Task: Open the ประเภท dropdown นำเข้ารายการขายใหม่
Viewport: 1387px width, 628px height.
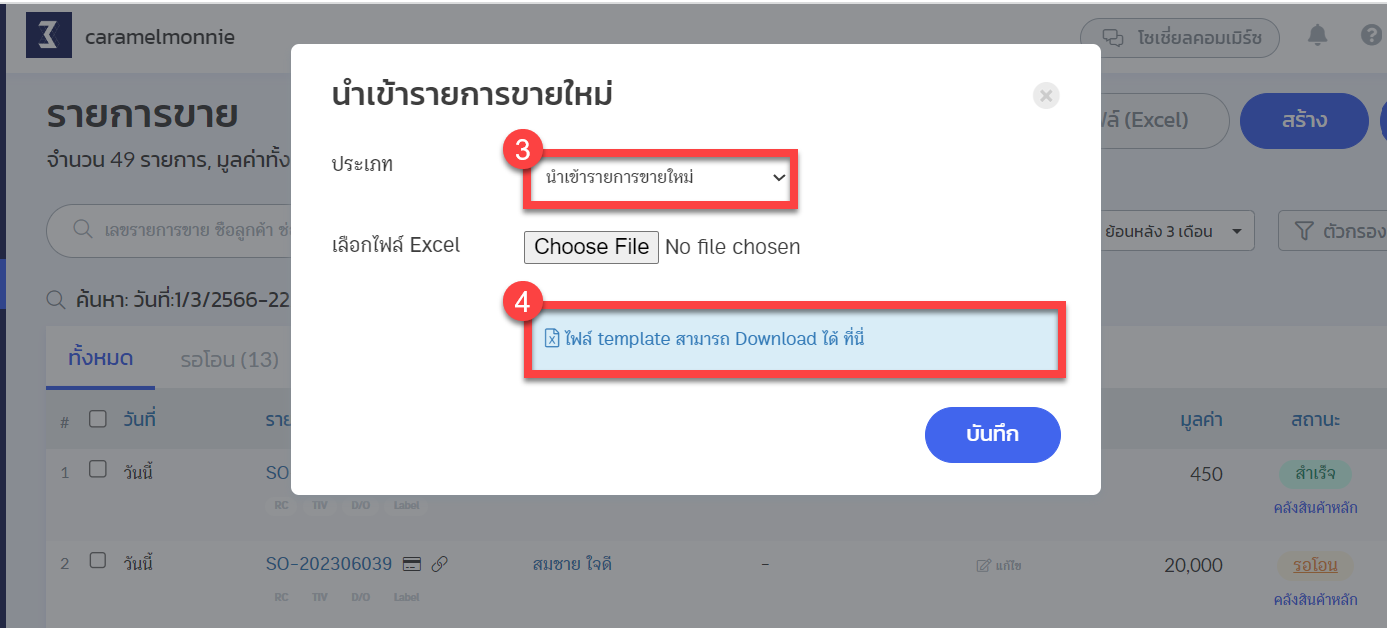Action: coord(659,179)
